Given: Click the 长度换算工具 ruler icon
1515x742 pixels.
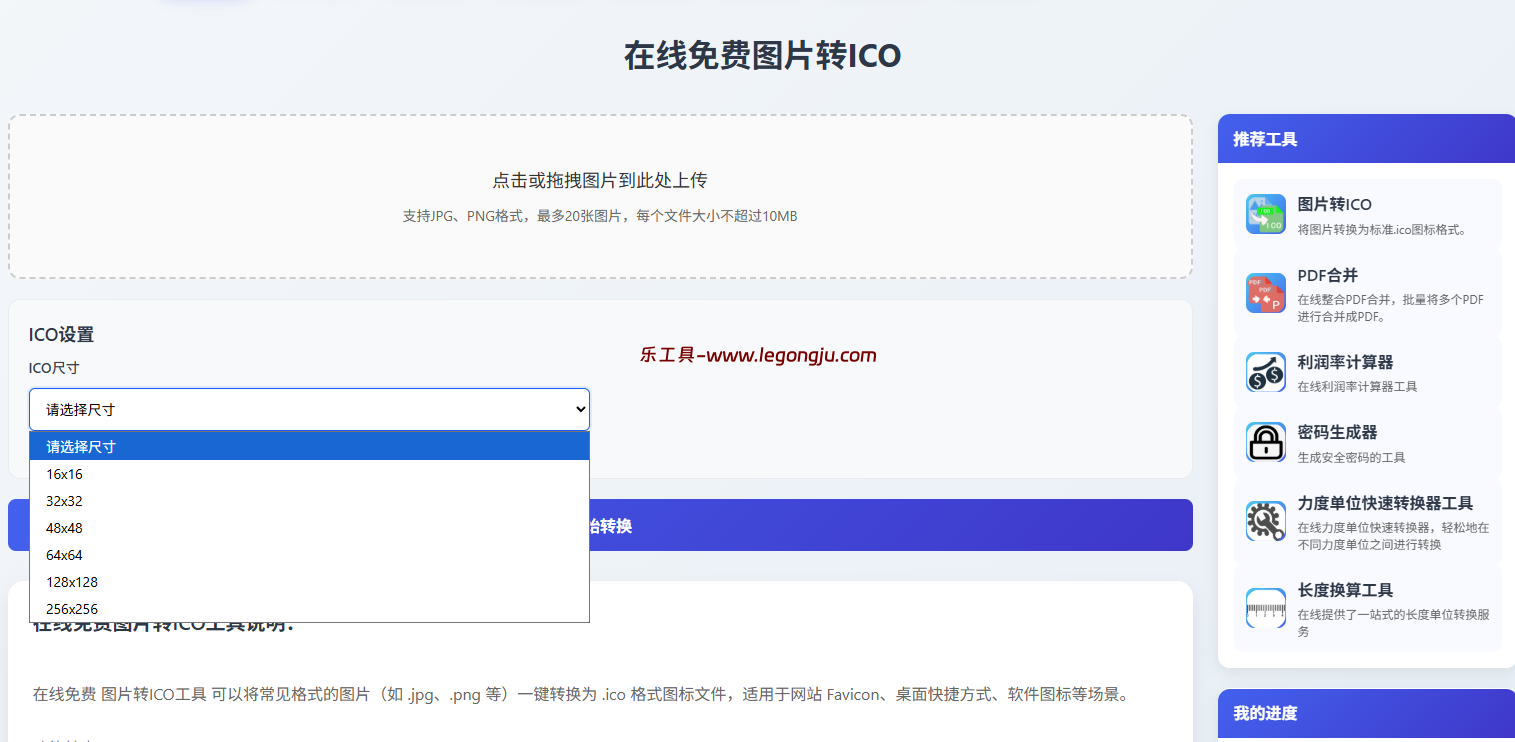Looking at the screenshot, I should tap(1265, 608).
